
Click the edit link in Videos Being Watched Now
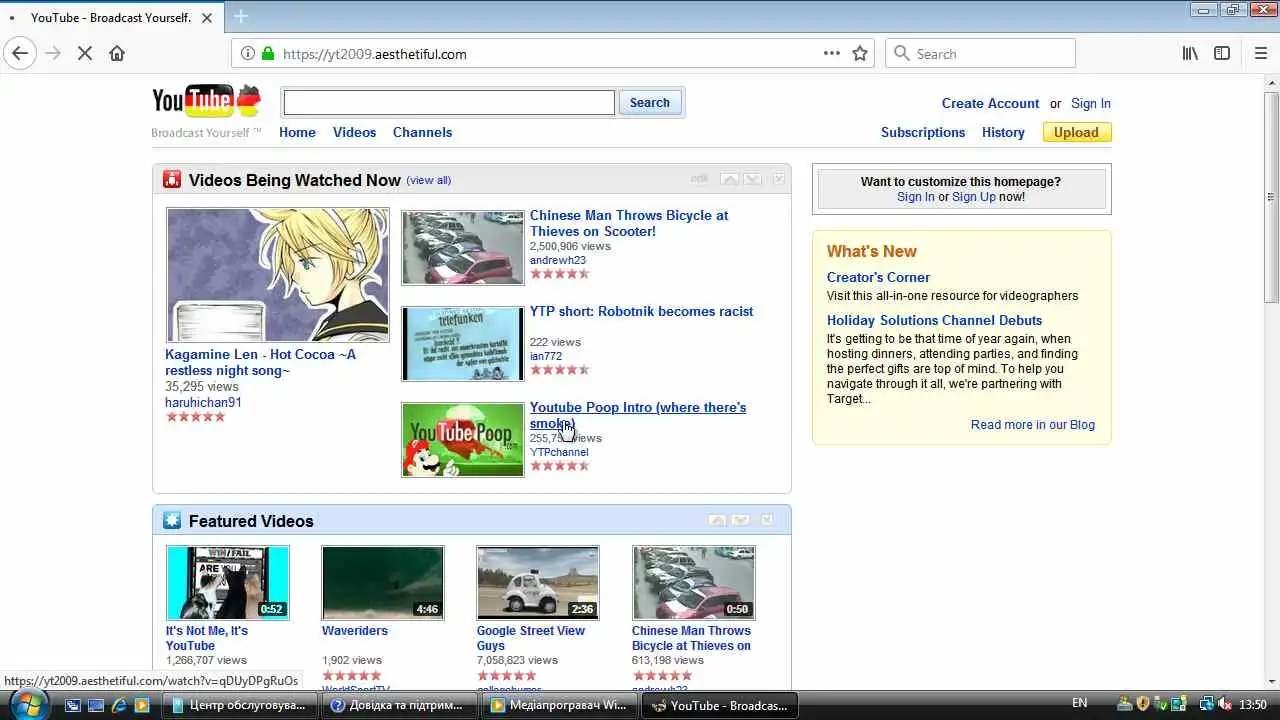pos(699,179)
